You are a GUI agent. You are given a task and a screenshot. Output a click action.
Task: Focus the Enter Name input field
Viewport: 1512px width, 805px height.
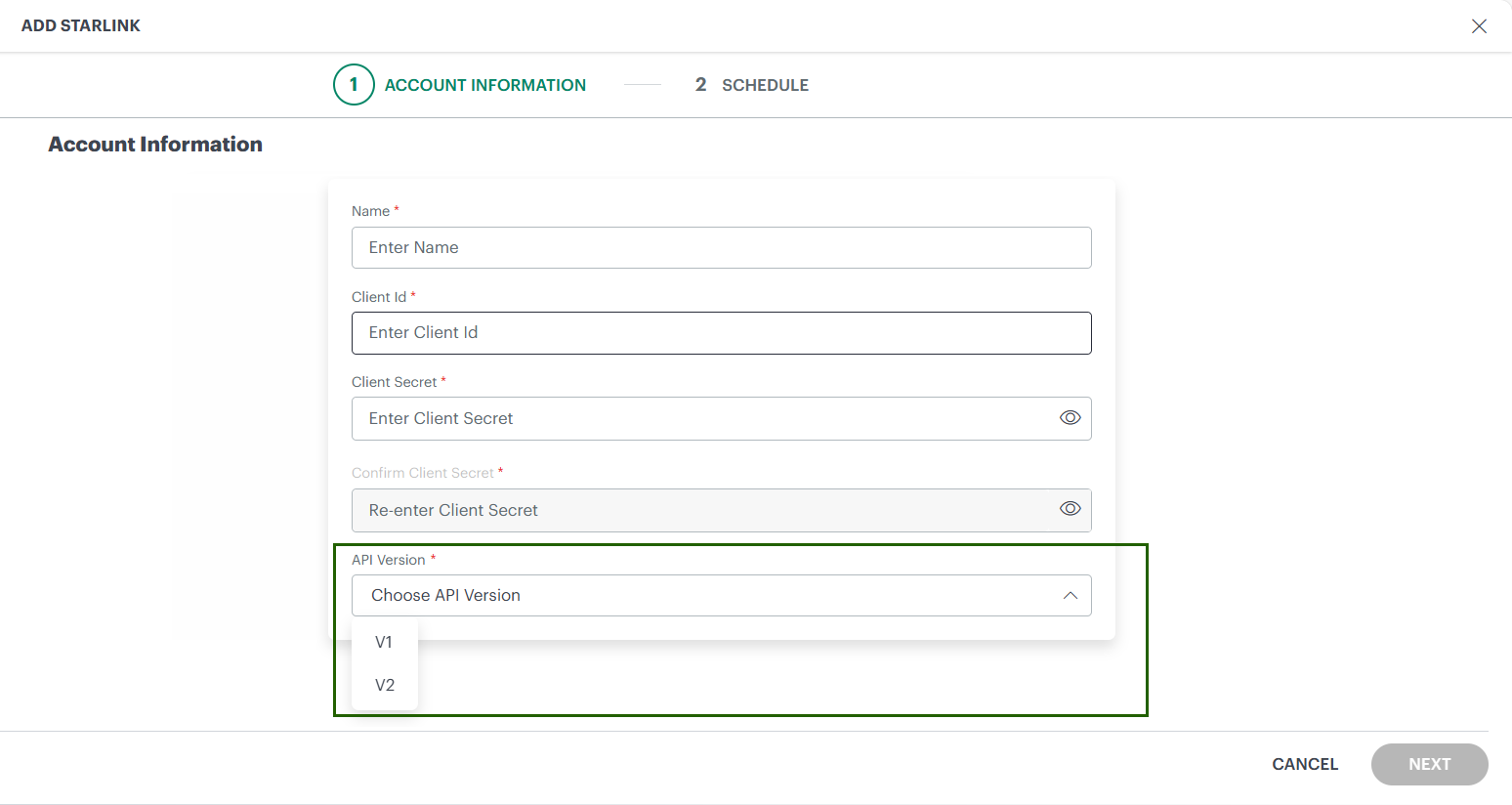(x=721, y=248)
